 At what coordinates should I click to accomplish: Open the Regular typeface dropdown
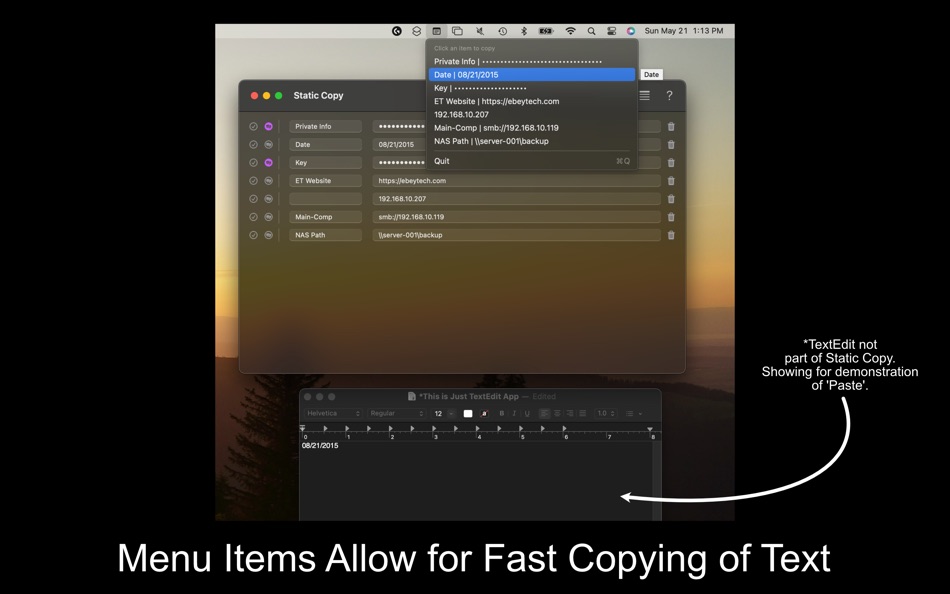click(396, 413)
